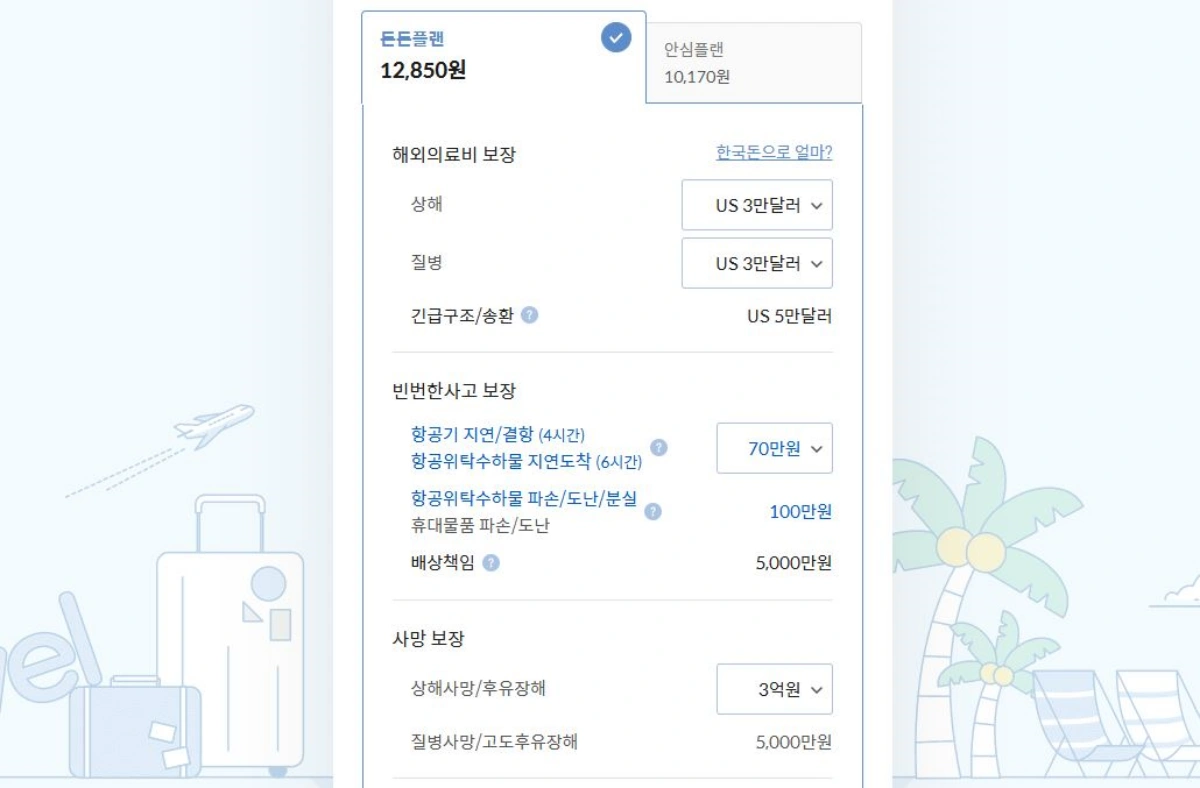Click the 12,850원 plan price
Viewport: 1200px width, 788px height.
(421, 73)
